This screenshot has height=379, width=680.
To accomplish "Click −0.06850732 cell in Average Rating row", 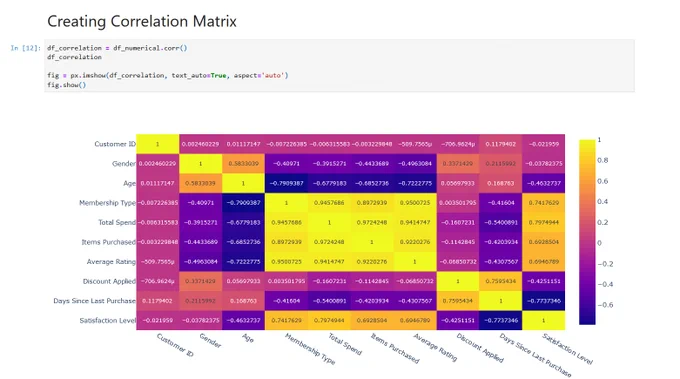I will [x=458, y=261].
